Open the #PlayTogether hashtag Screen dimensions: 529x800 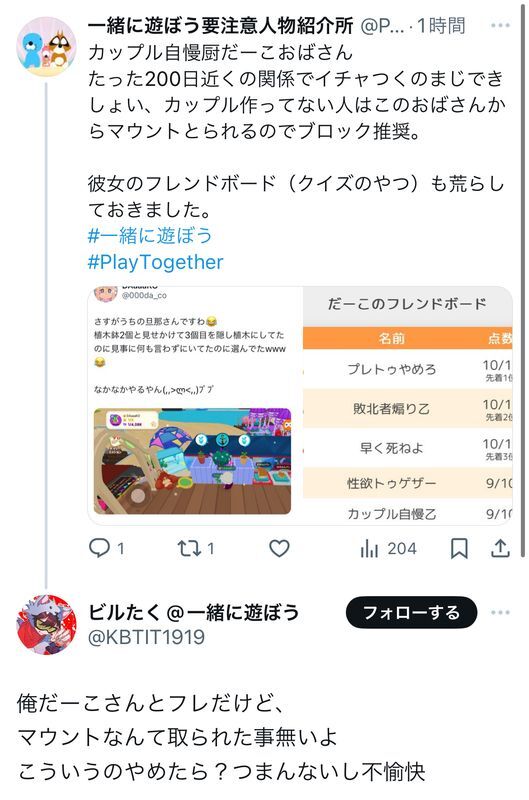tap(156, 262)
